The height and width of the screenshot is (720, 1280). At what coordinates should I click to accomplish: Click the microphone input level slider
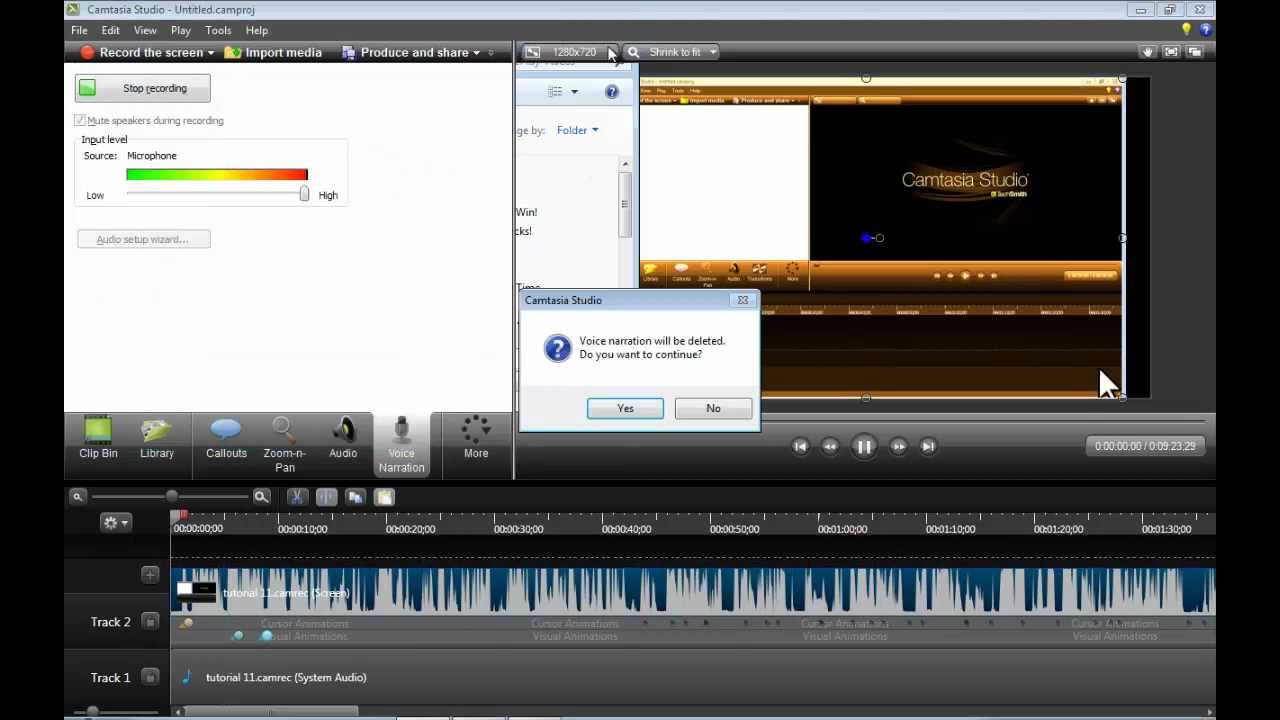(304, 195)
